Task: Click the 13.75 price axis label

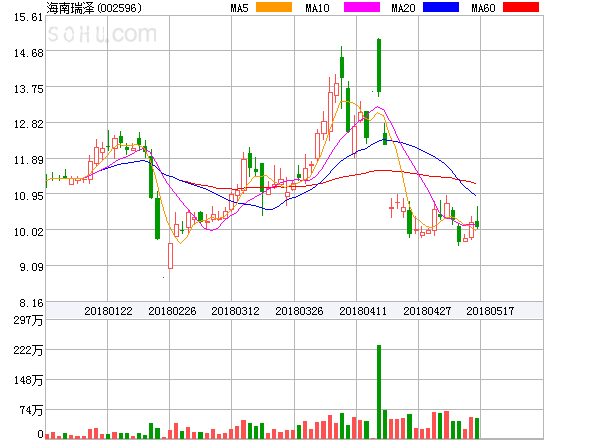Action: 28,89
